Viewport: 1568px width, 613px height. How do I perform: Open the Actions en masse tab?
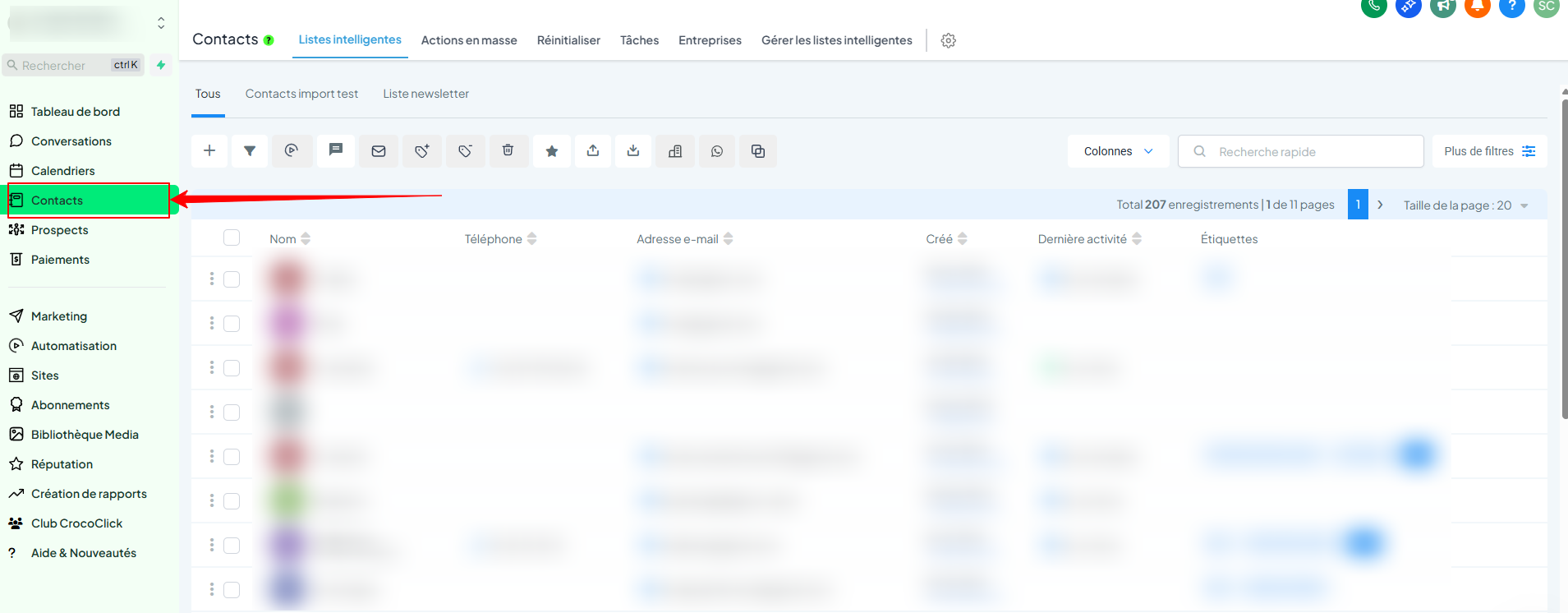coord(469,40)
